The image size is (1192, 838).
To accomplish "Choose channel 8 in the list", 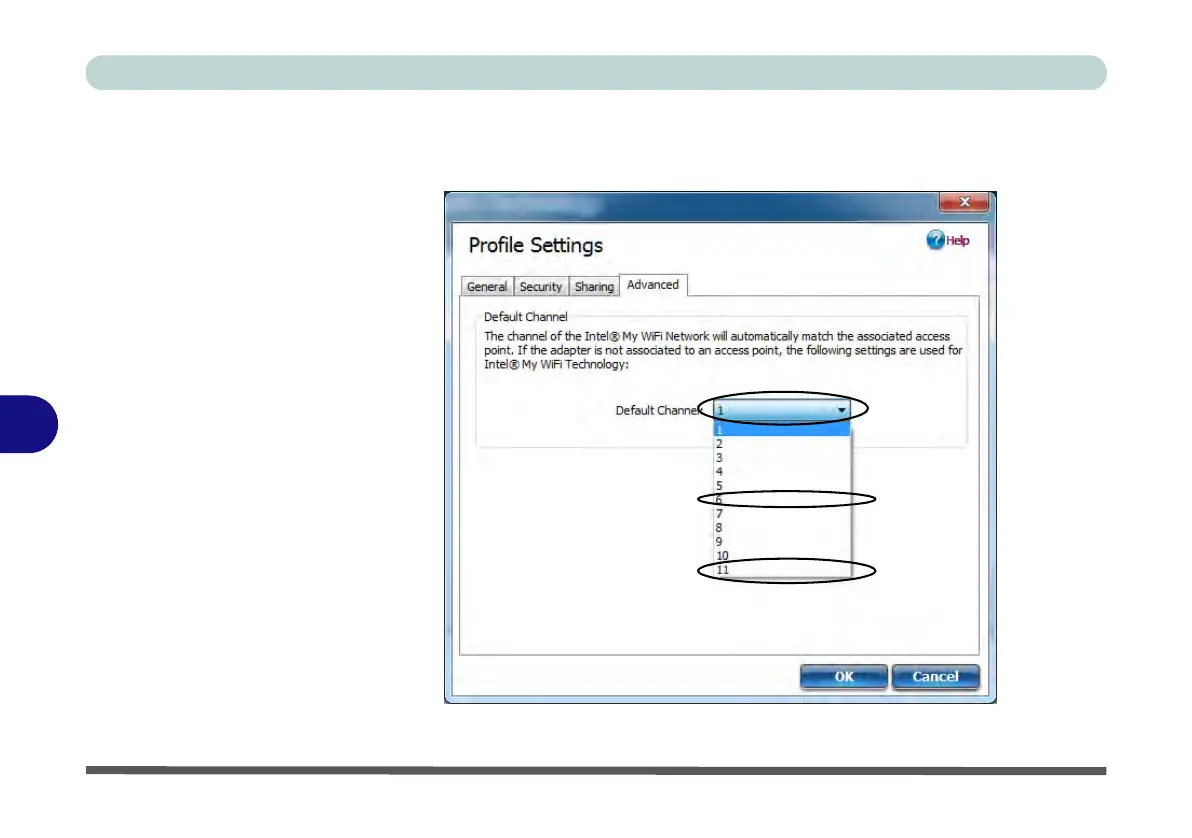I will (781, 528).
